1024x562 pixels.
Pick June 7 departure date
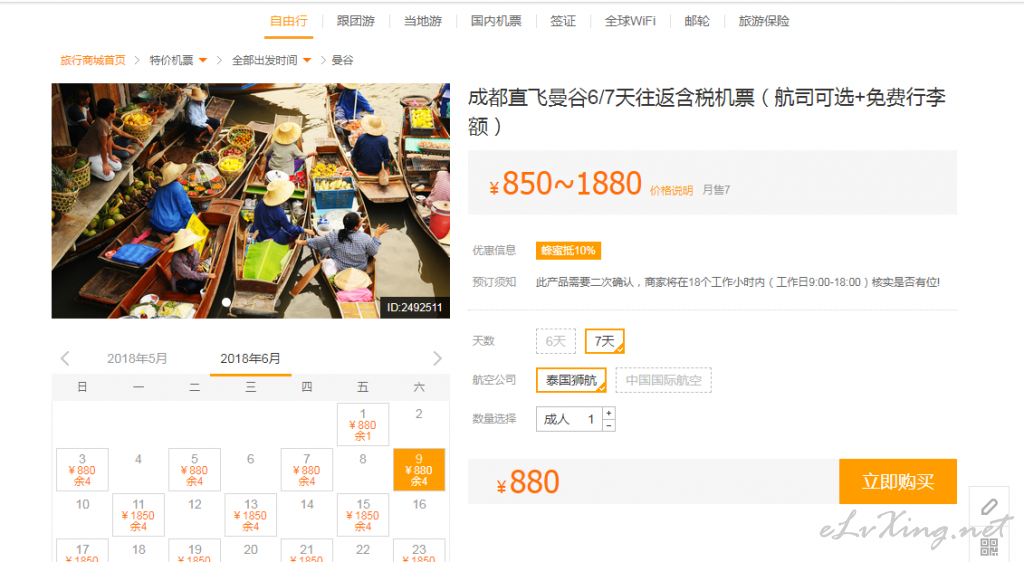click(x=306, y=470)
